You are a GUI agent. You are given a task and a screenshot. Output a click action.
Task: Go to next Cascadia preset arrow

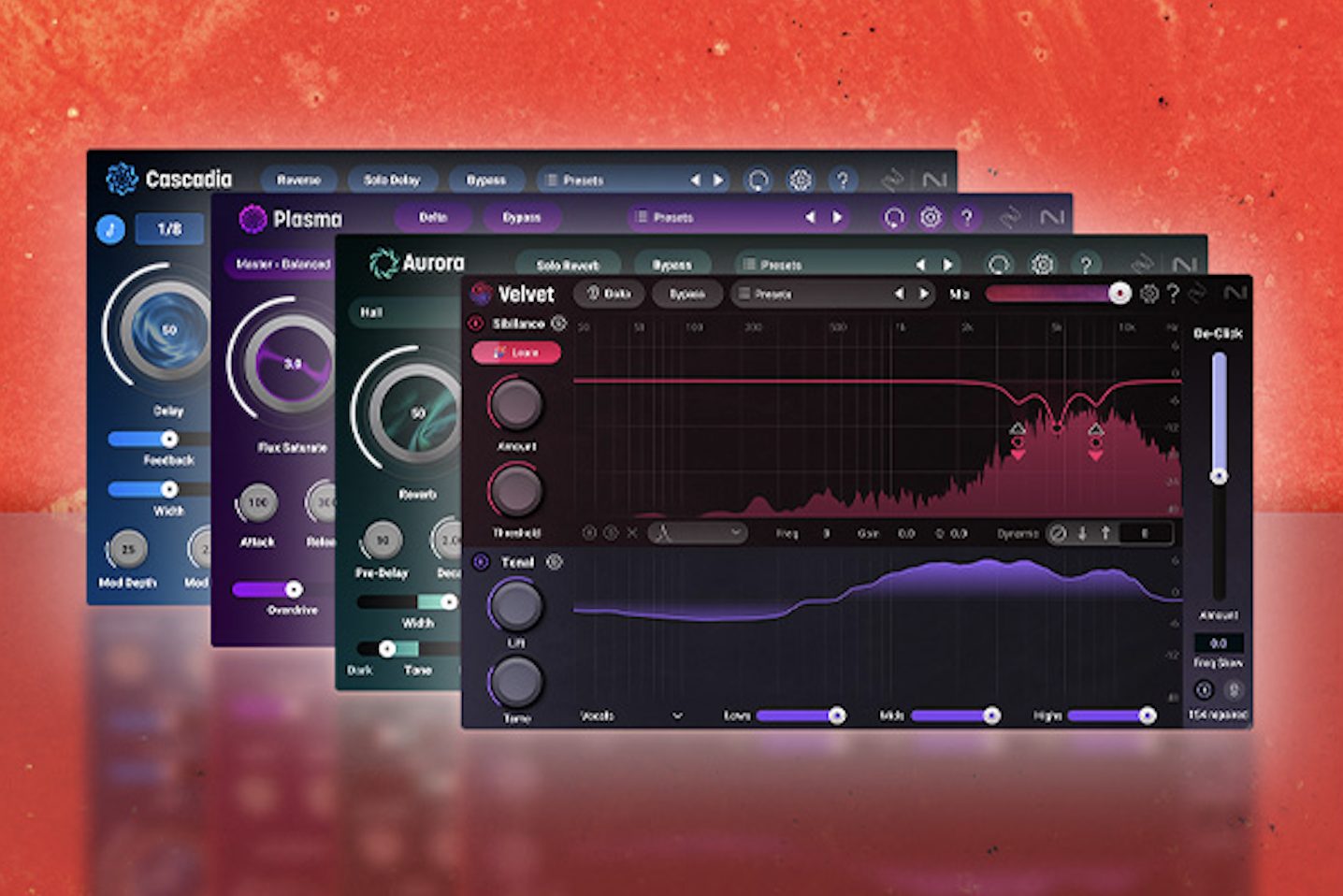(718, 180)
